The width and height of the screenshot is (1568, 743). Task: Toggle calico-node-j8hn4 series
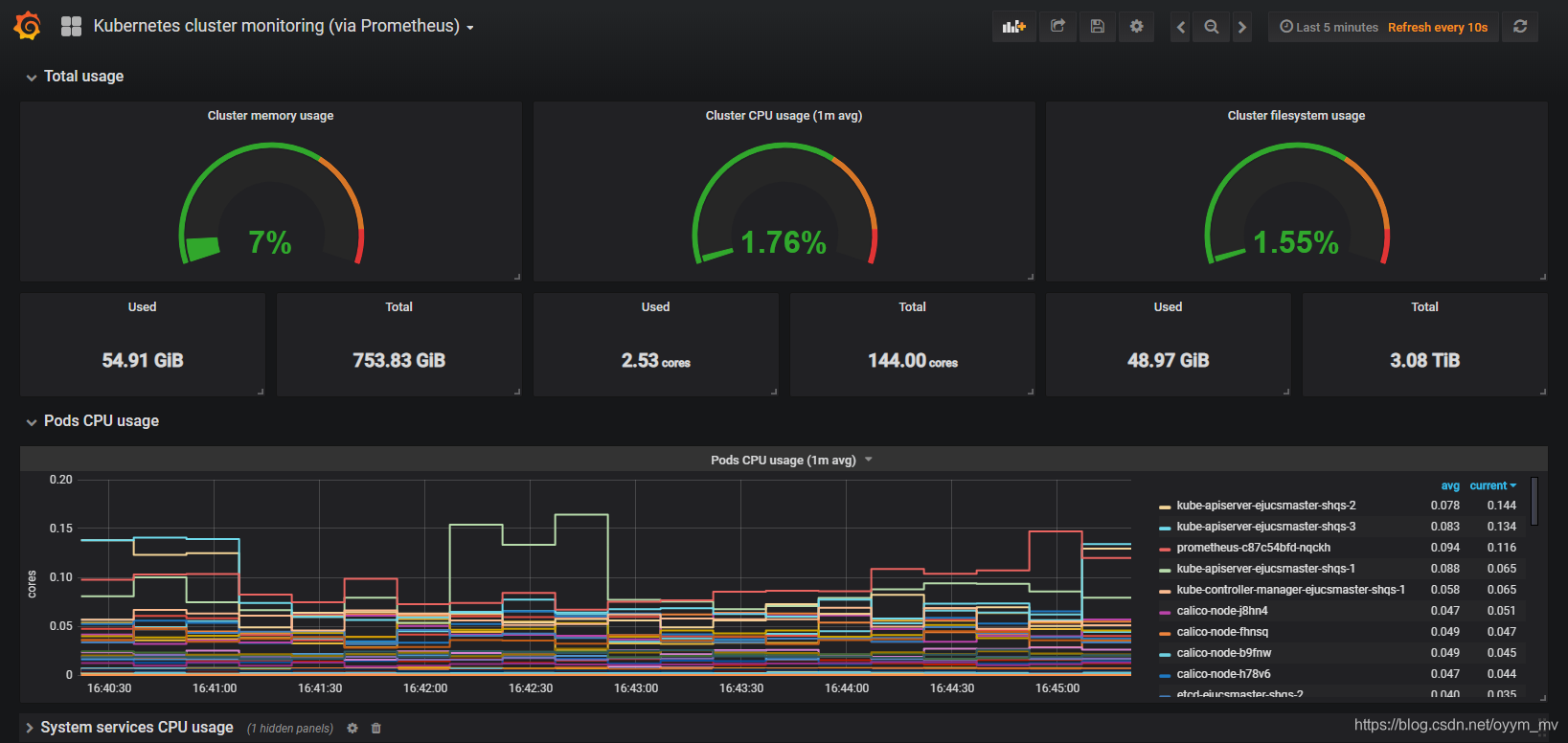(x=1221, y=611)
